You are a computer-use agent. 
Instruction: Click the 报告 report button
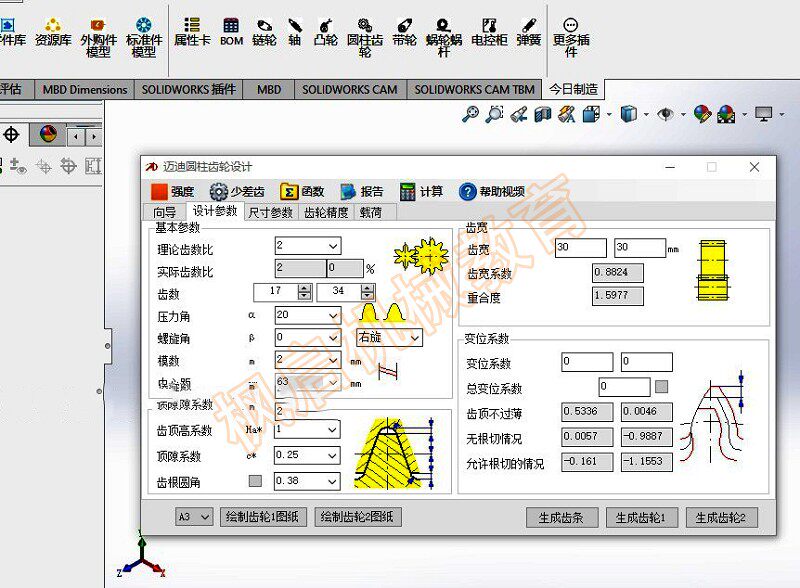coord(362,191)
